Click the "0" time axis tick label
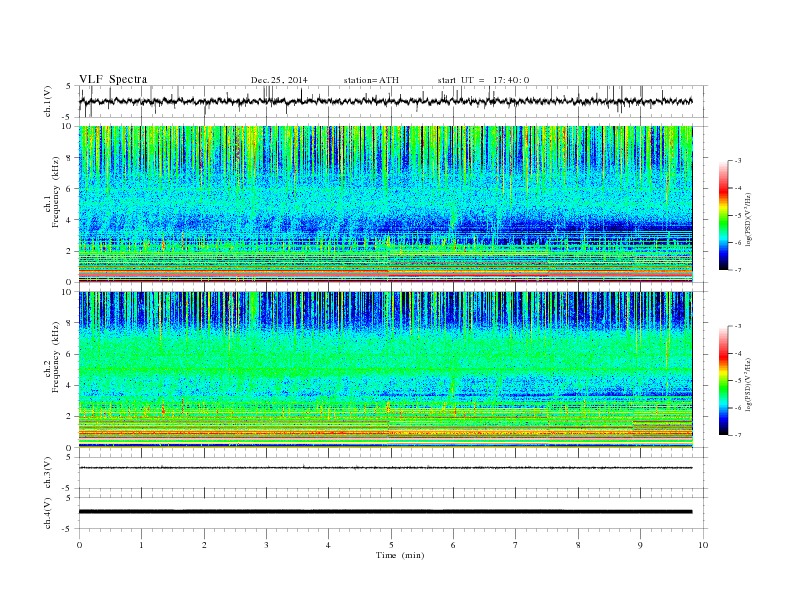792x612 pixels. [x=79, y=545]
